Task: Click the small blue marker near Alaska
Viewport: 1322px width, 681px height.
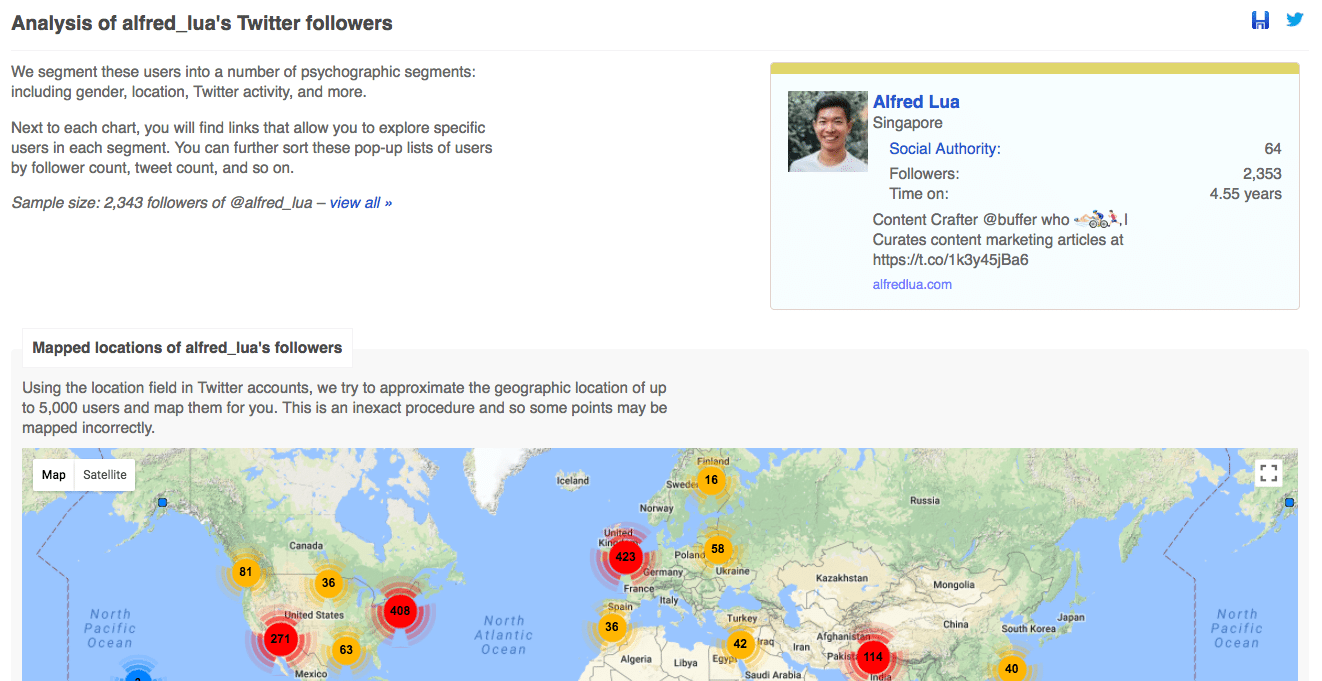Action: click(162, 502)
